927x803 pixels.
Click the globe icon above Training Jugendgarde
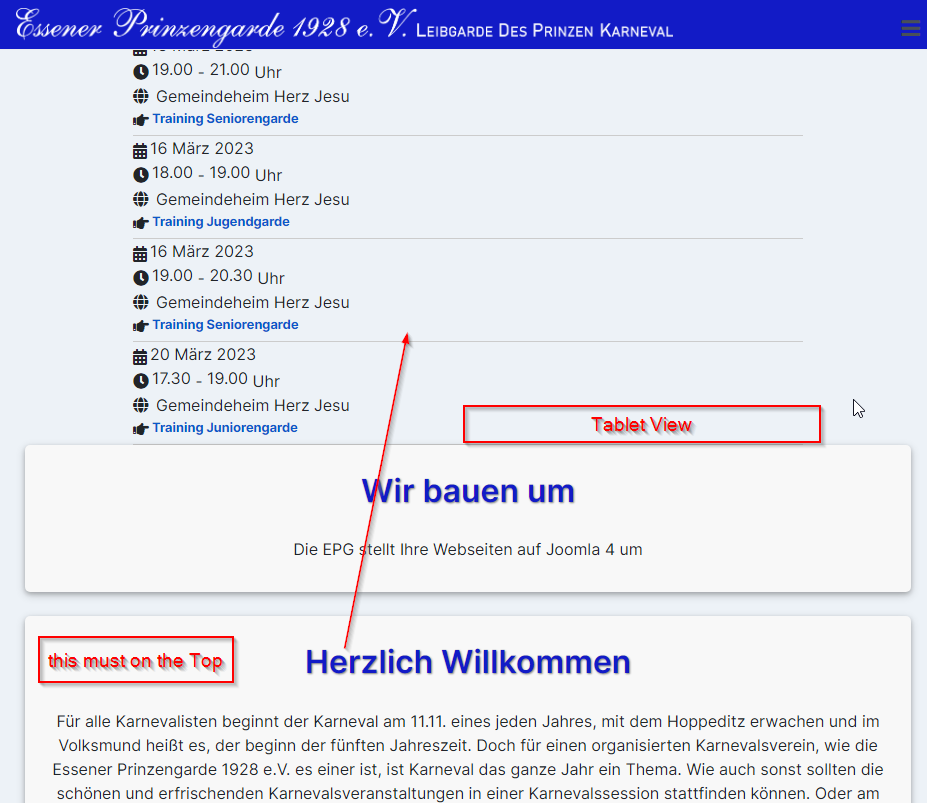pyautogui.click(x=141, y=199)
